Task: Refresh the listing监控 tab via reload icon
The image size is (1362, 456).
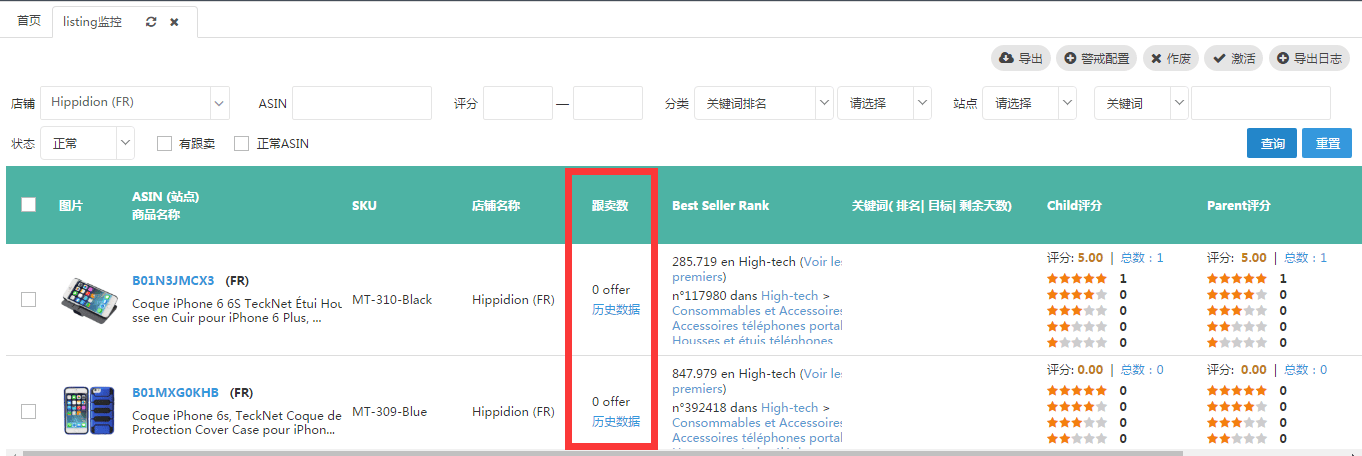Action: tap(151, 22)
